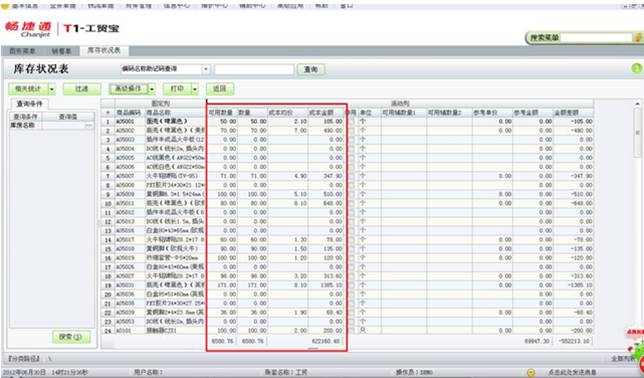Click the 过滤 button

(82, 89)
